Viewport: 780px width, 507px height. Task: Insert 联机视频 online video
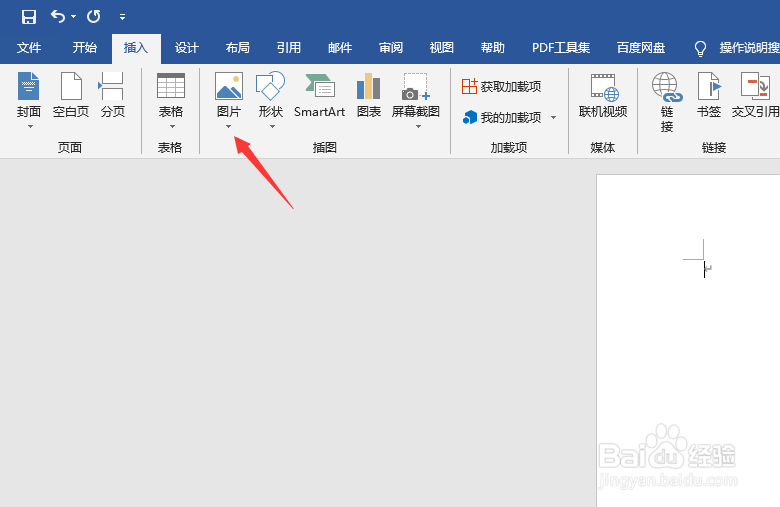click(x=603, y=95)
